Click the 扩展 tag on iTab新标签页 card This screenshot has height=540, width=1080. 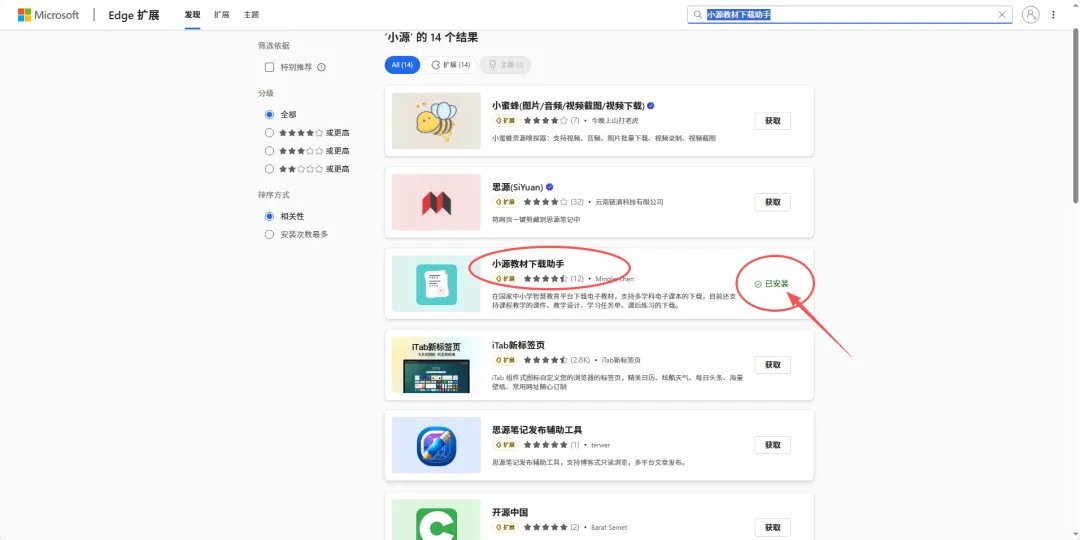click(x=506, y=360)
